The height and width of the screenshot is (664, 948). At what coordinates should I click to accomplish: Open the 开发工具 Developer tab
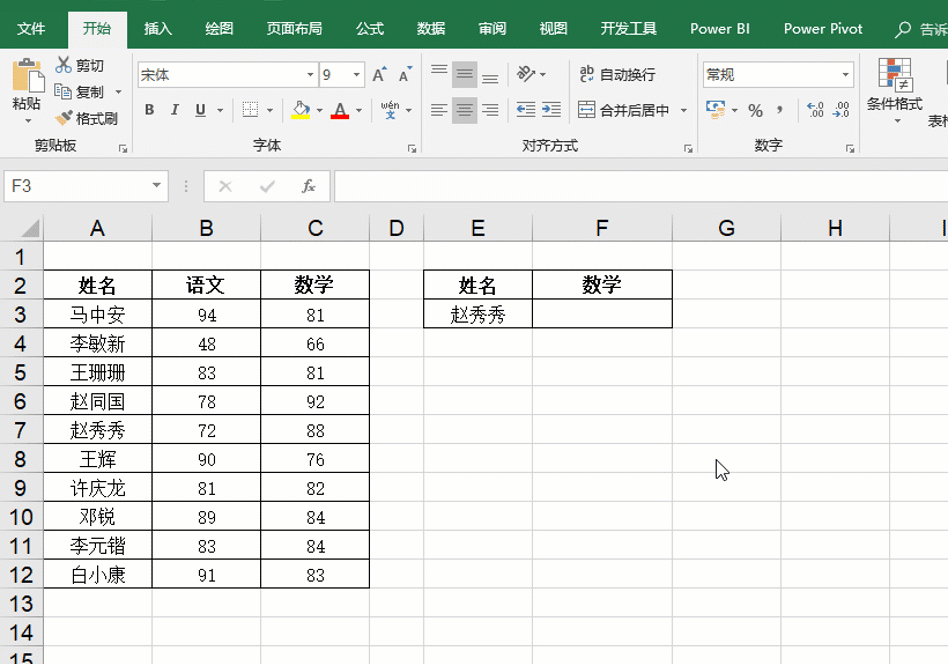tap(629, 28)
